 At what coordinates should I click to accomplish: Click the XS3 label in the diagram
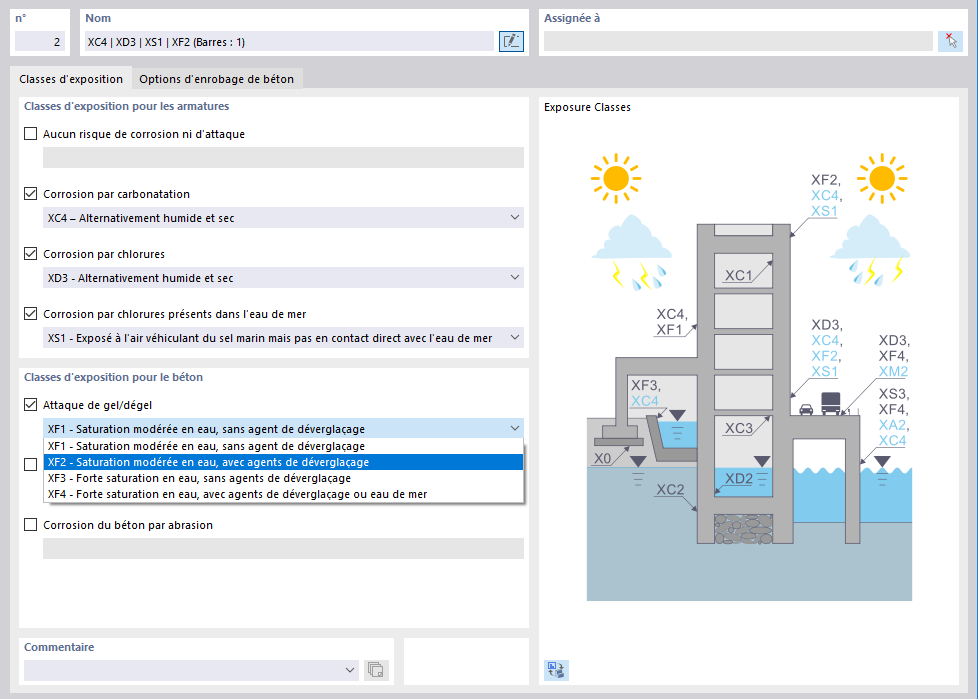click(x=893, y=394)
